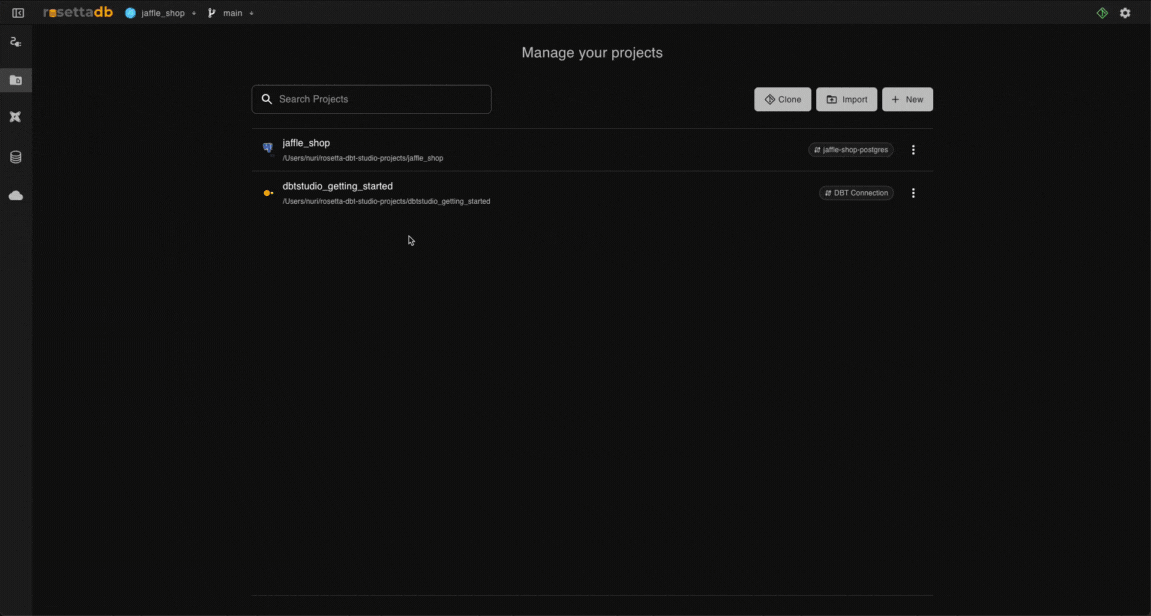This screenshot has width=1151, height=616.
Task: Click the rosettadb logo
Action: pos(78,13)
